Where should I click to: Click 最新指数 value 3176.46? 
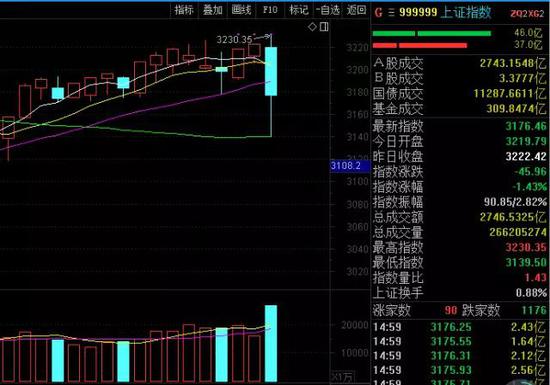pos(526,126)
